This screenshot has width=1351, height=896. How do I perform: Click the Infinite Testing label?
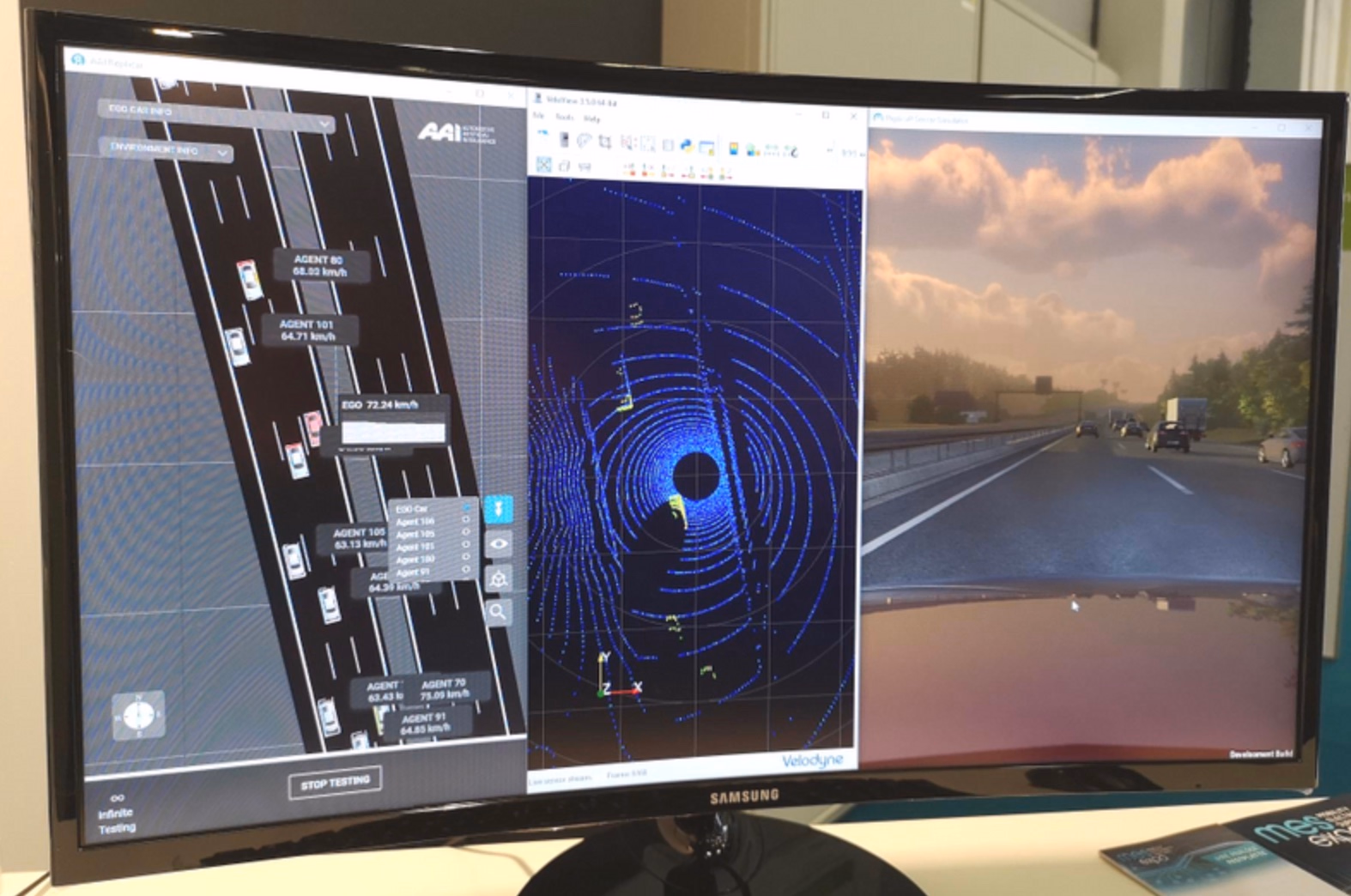[x=117, y=820]
